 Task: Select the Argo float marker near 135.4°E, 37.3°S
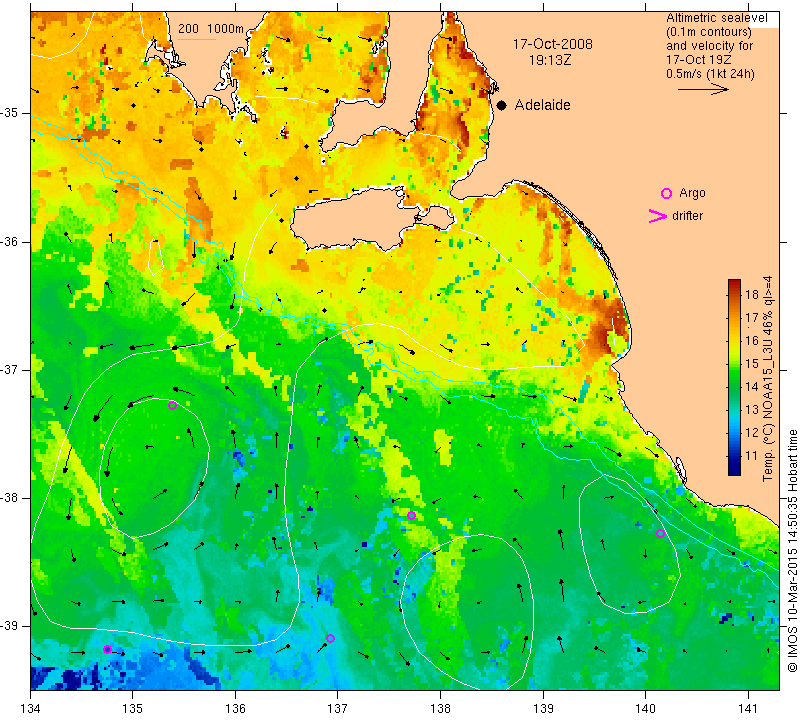[x=172, y=406]
